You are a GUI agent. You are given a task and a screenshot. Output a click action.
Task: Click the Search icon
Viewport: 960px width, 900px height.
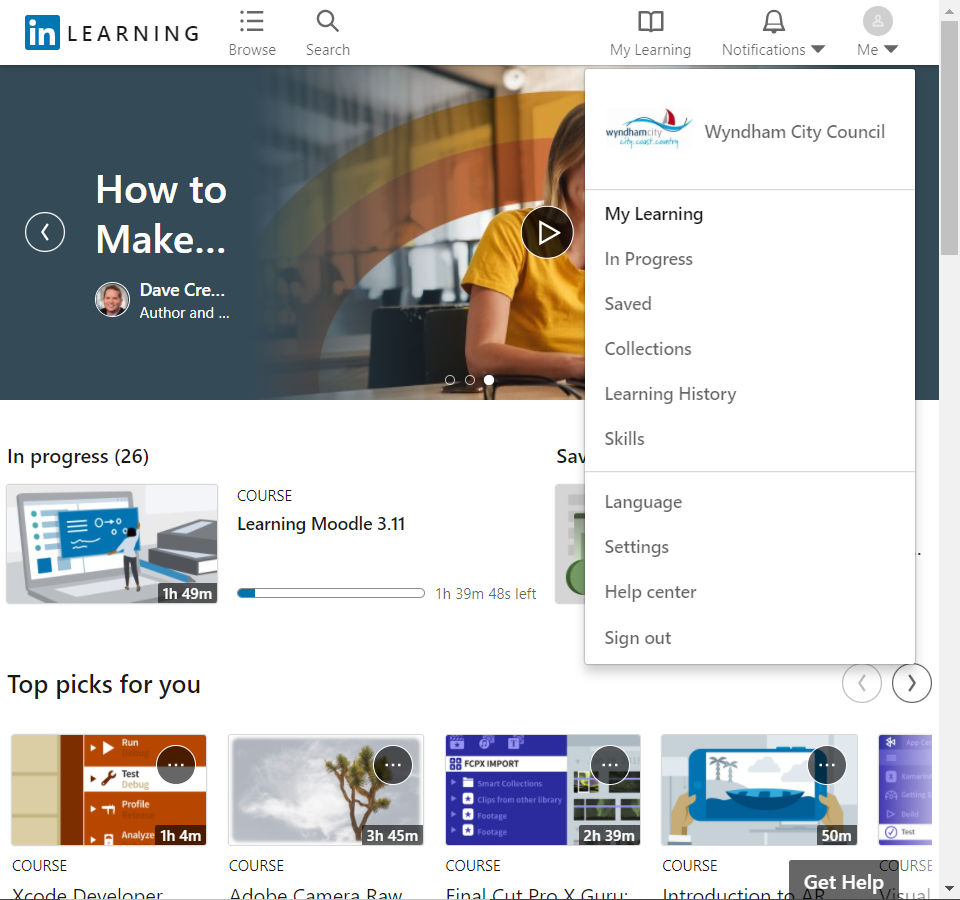pyautogui.click(x=327, y=22)
